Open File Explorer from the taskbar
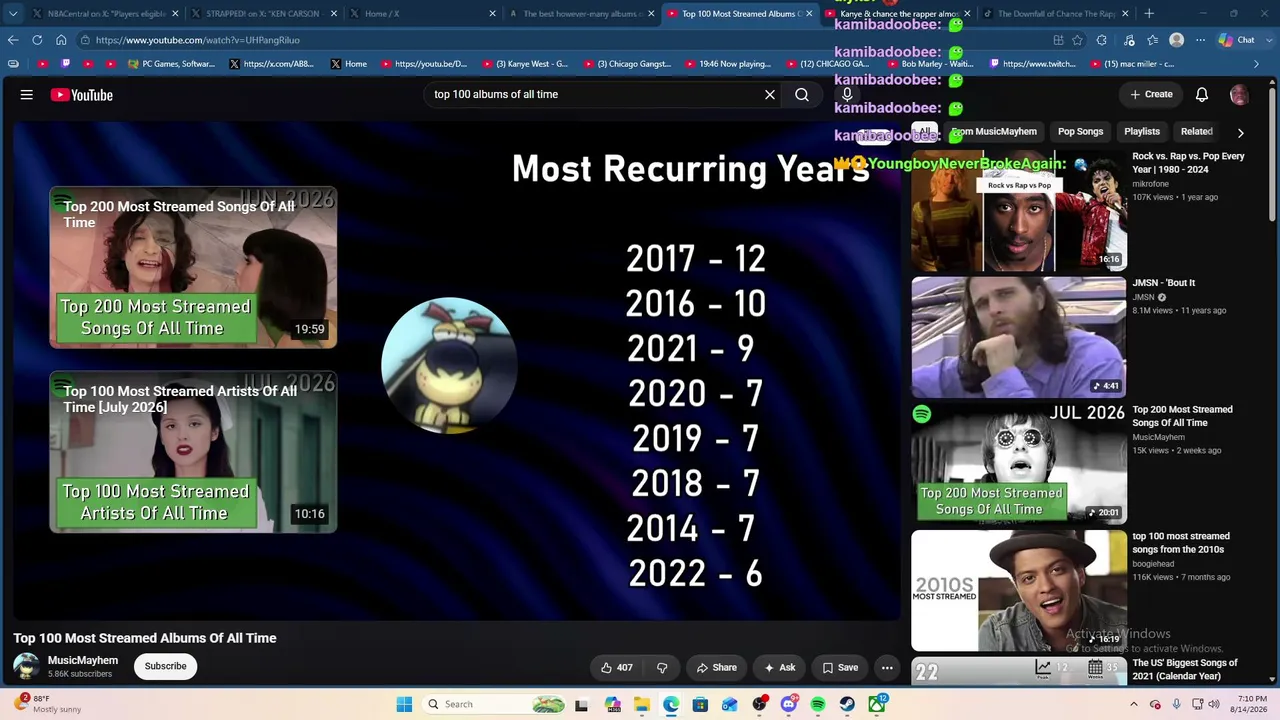Screen dimensions: 1280x720 (x=641, y=704)
